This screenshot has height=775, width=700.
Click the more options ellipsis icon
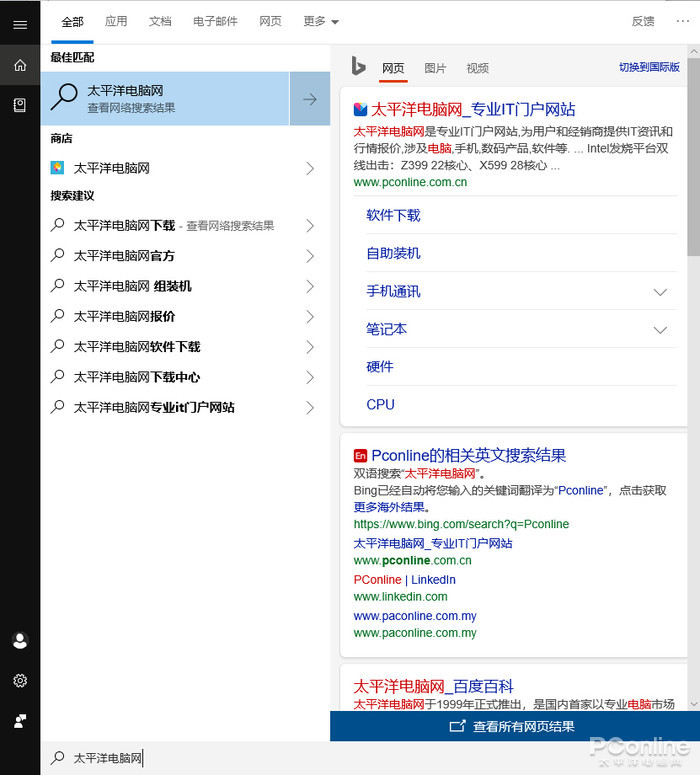pyautogui.click(x=683, y=21)
